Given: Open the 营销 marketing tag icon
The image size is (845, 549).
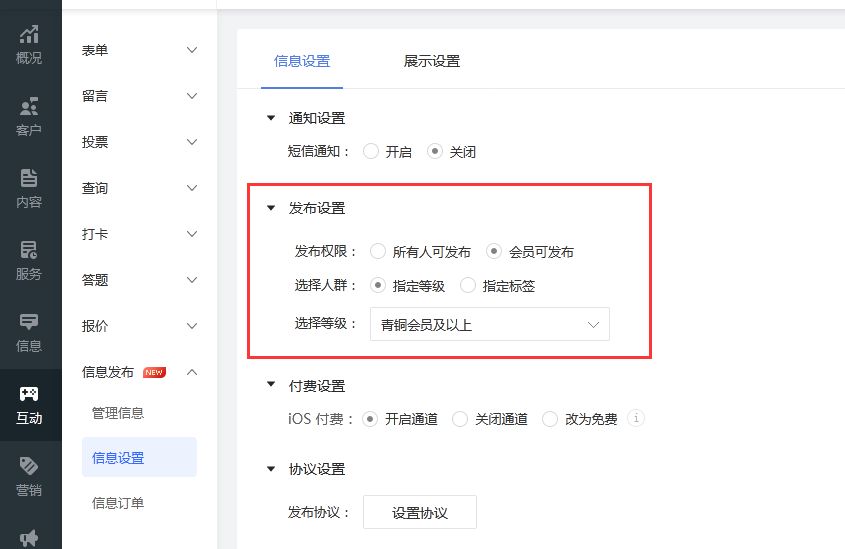Looking at the screenshot, I should pos(29,477).
